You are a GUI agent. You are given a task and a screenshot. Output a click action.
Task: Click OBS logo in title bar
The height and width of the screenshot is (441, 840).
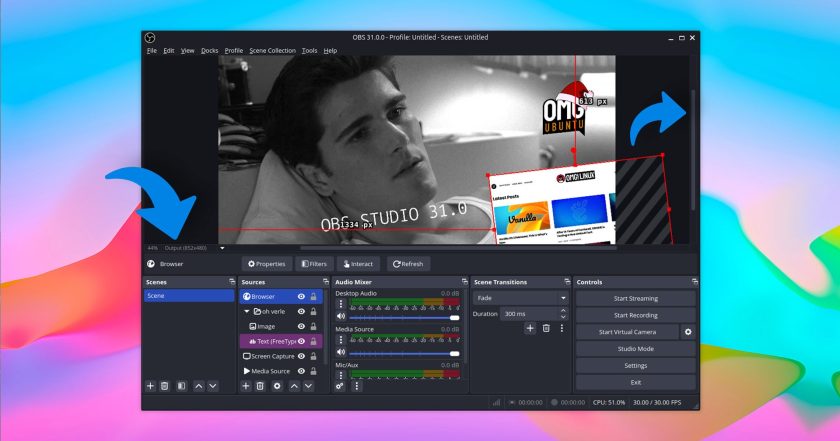[x=150, y=38]
